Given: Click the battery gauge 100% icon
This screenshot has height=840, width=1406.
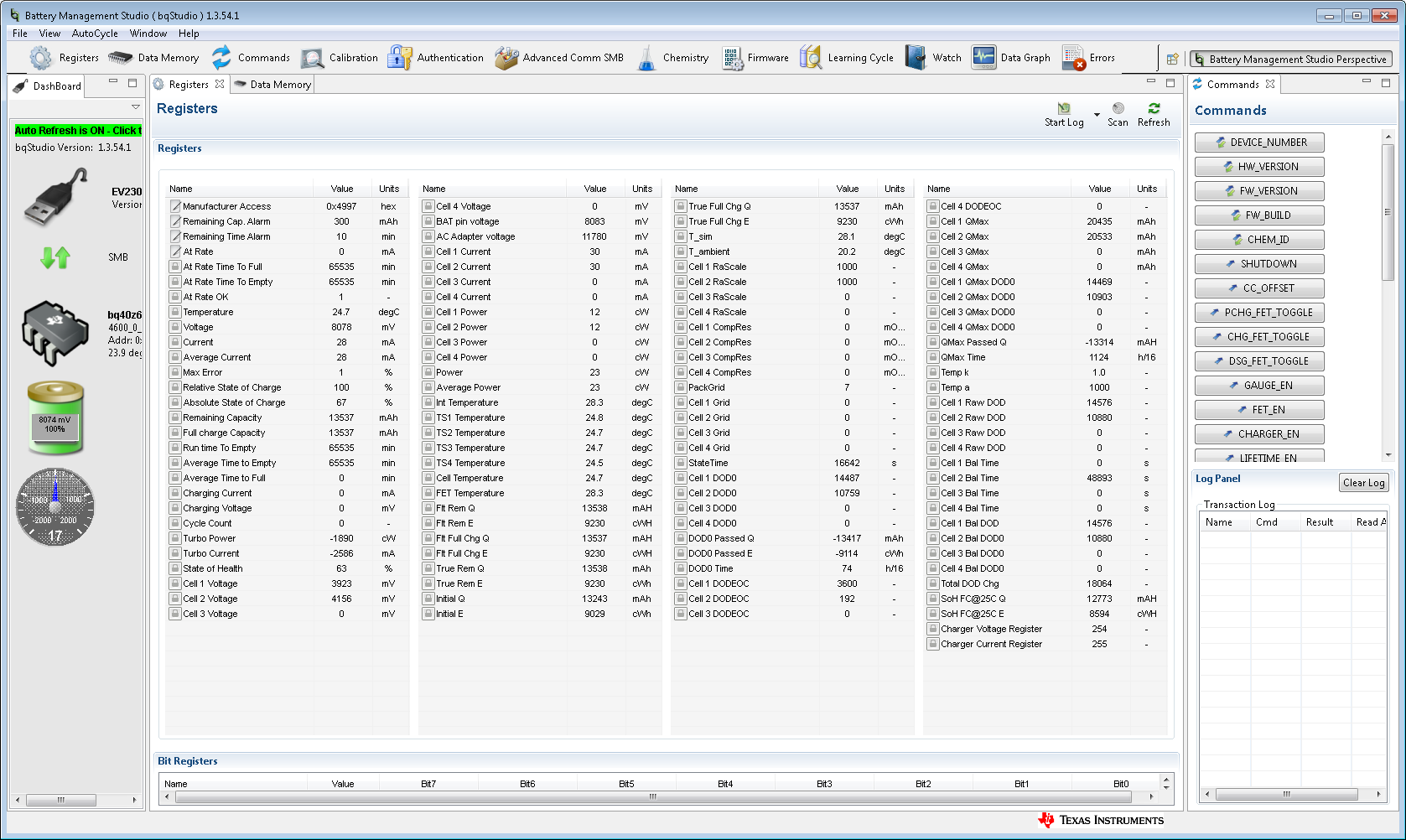Looking at the screenshot, I should tap(55, 417).
